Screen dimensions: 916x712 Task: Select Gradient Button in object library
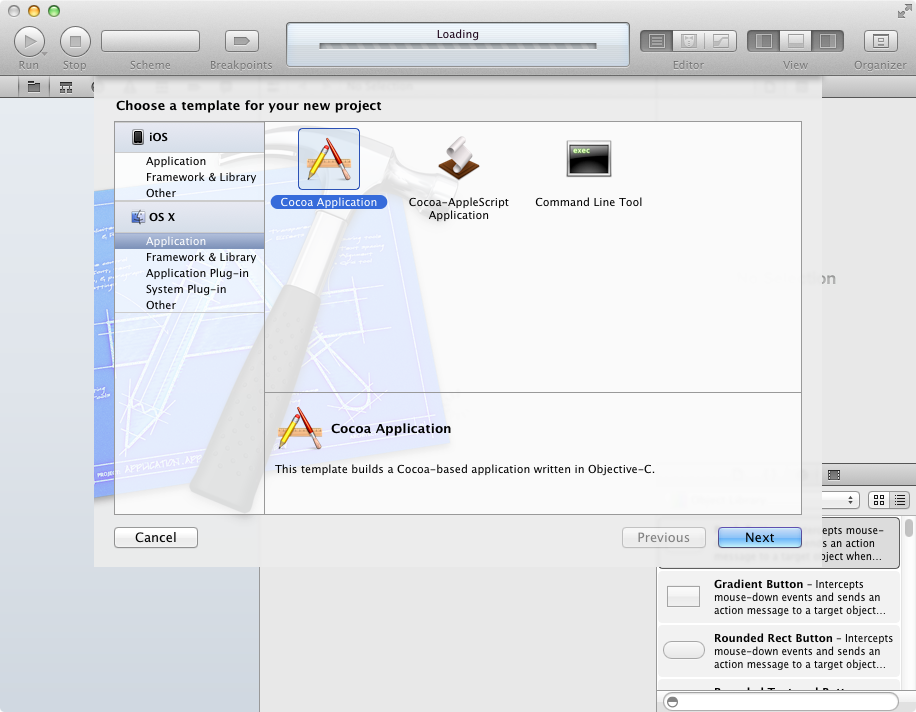coord(779,597)
